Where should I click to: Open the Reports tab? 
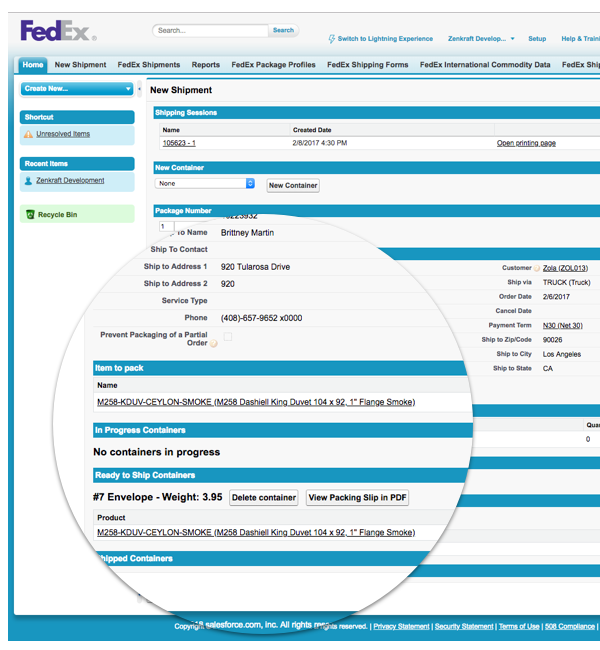click(x=206, y=65)
